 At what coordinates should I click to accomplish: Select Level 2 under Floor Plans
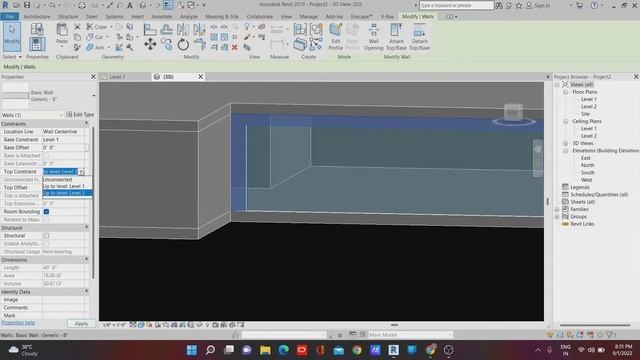point(589,107)
